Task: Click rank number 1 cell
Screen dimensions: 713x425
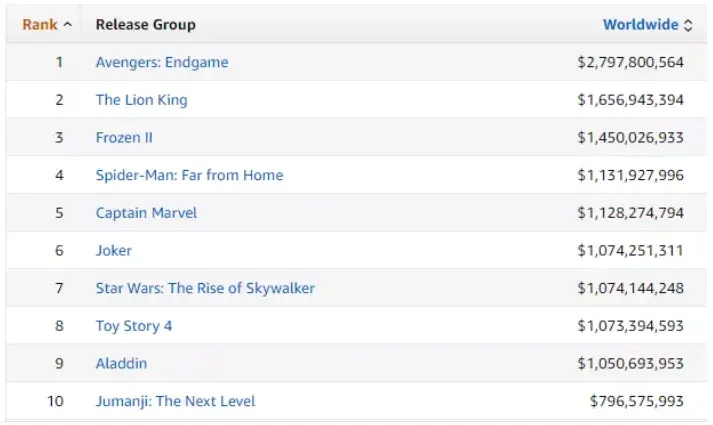Action: [59, 62]
